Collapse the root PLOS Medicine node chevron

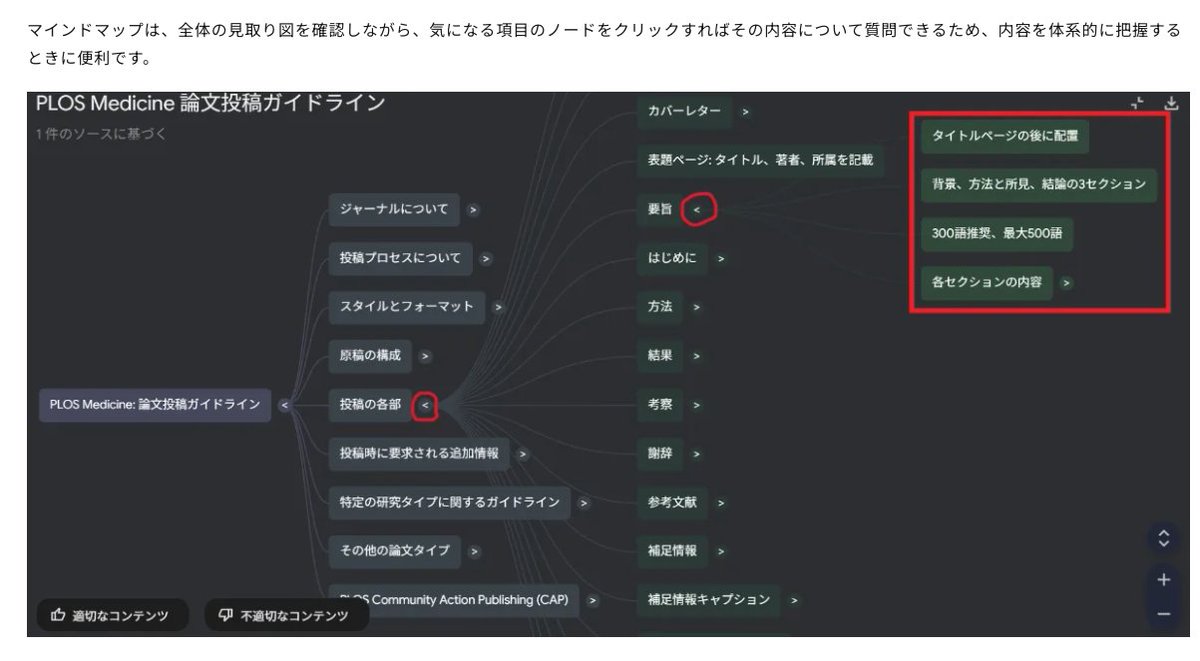(x=284, y=405)
